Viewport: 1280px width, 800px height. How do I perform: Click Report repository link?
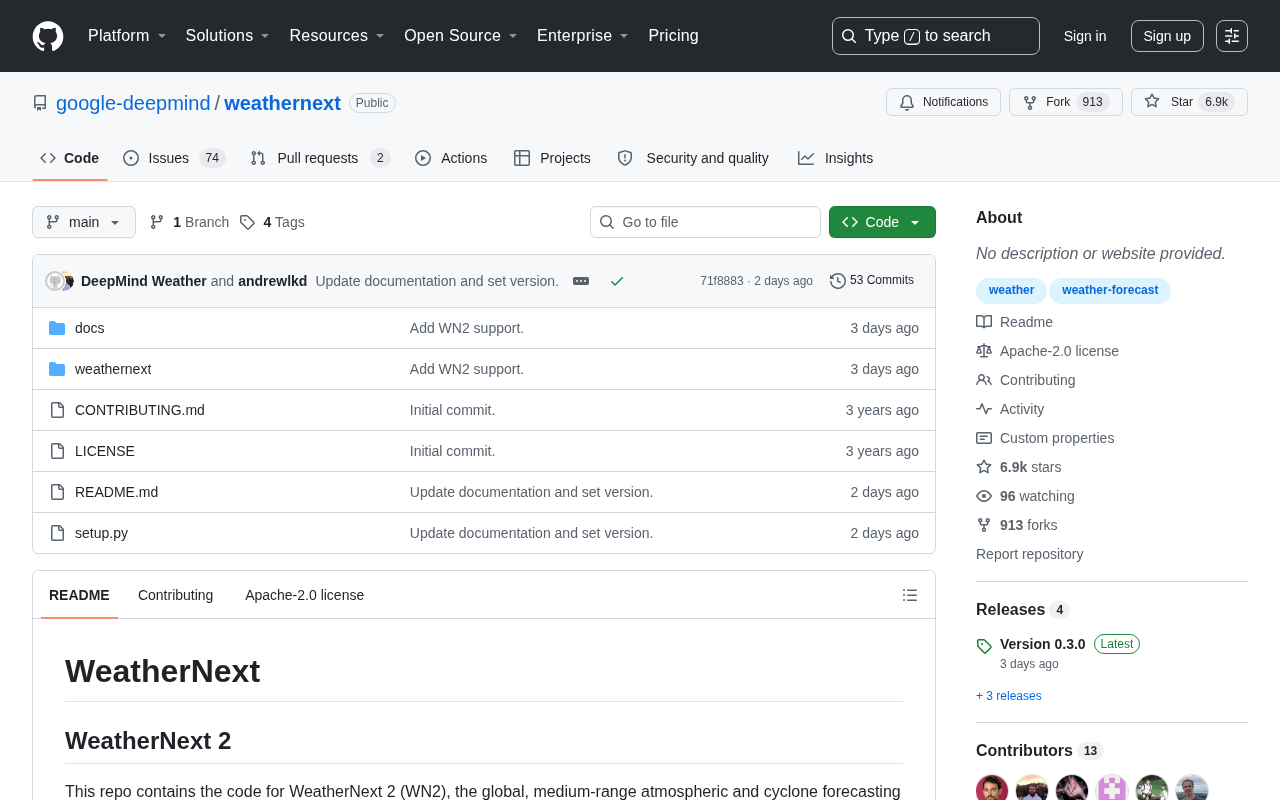(x=1029, y=554)
